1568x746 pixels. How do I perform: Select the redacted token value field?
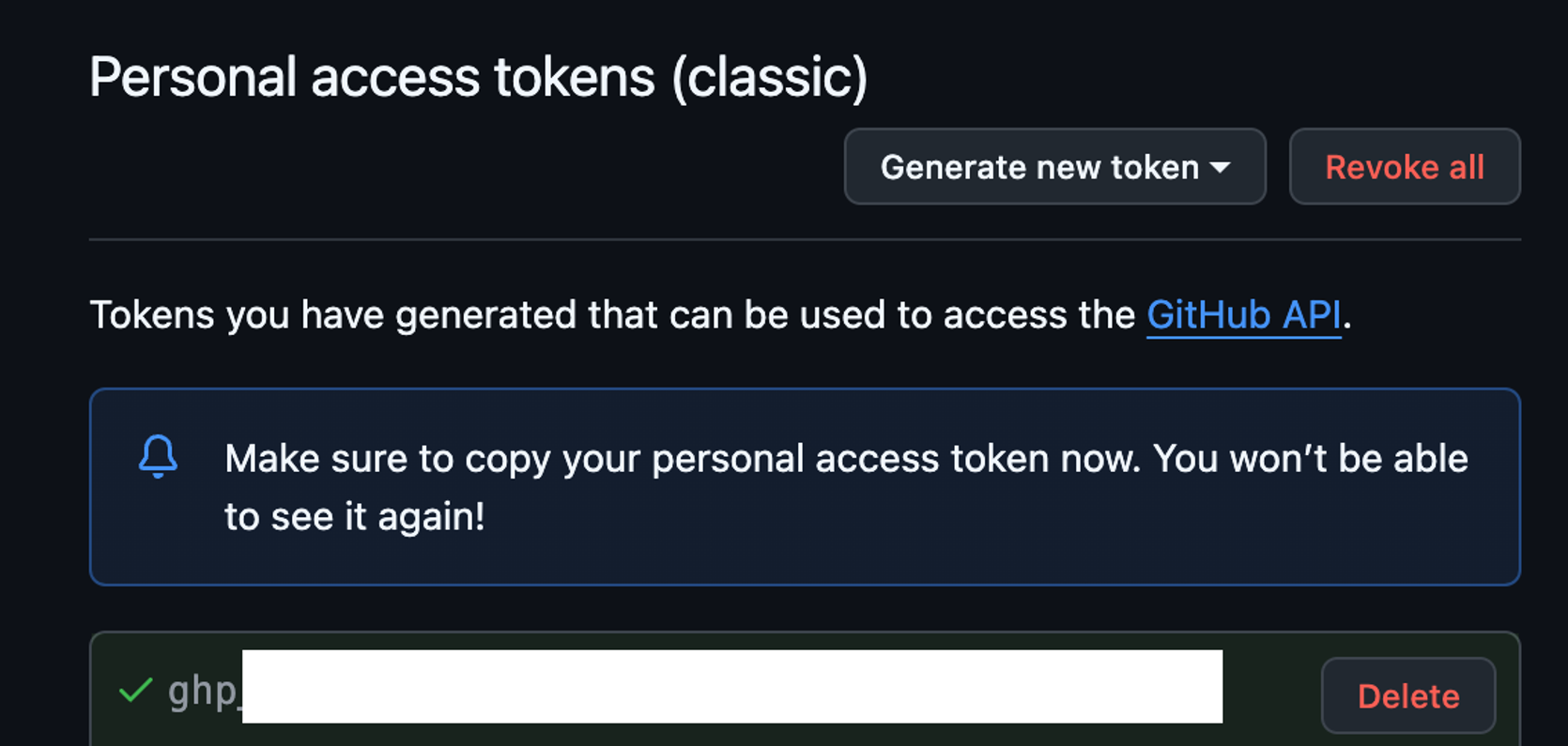(732, 687)
